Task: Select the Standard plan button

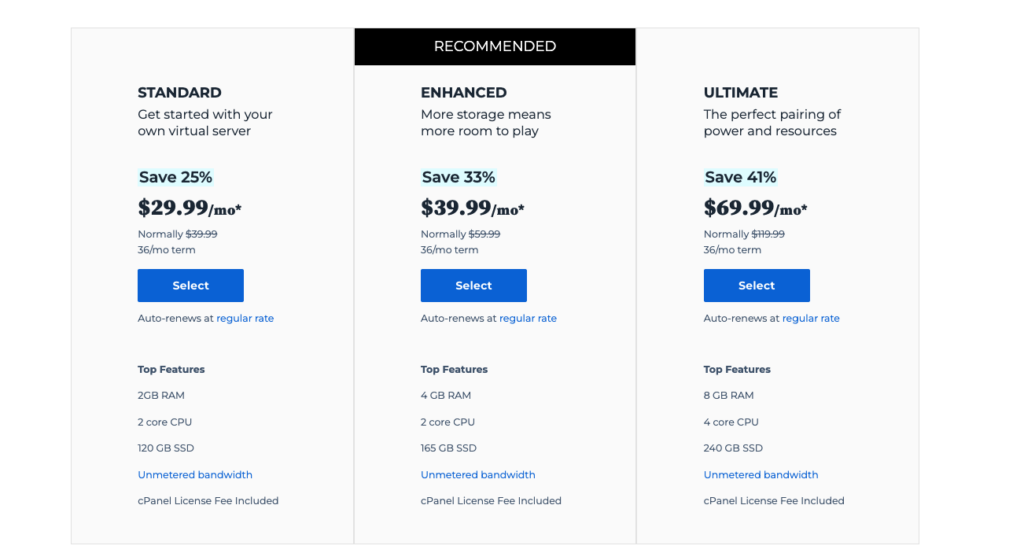Action: point(190,285)
